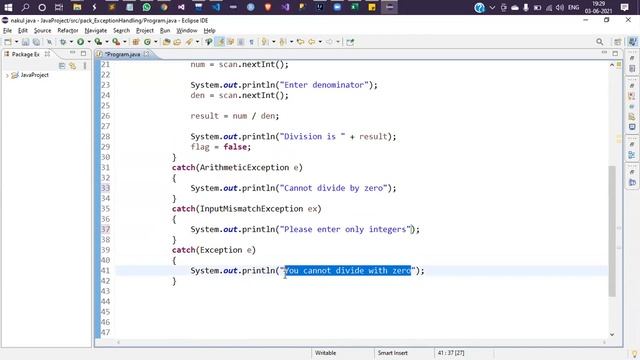Click the Save toolbar icon
The height and width of the screenshot is (360, 640).
click(26, 42)
